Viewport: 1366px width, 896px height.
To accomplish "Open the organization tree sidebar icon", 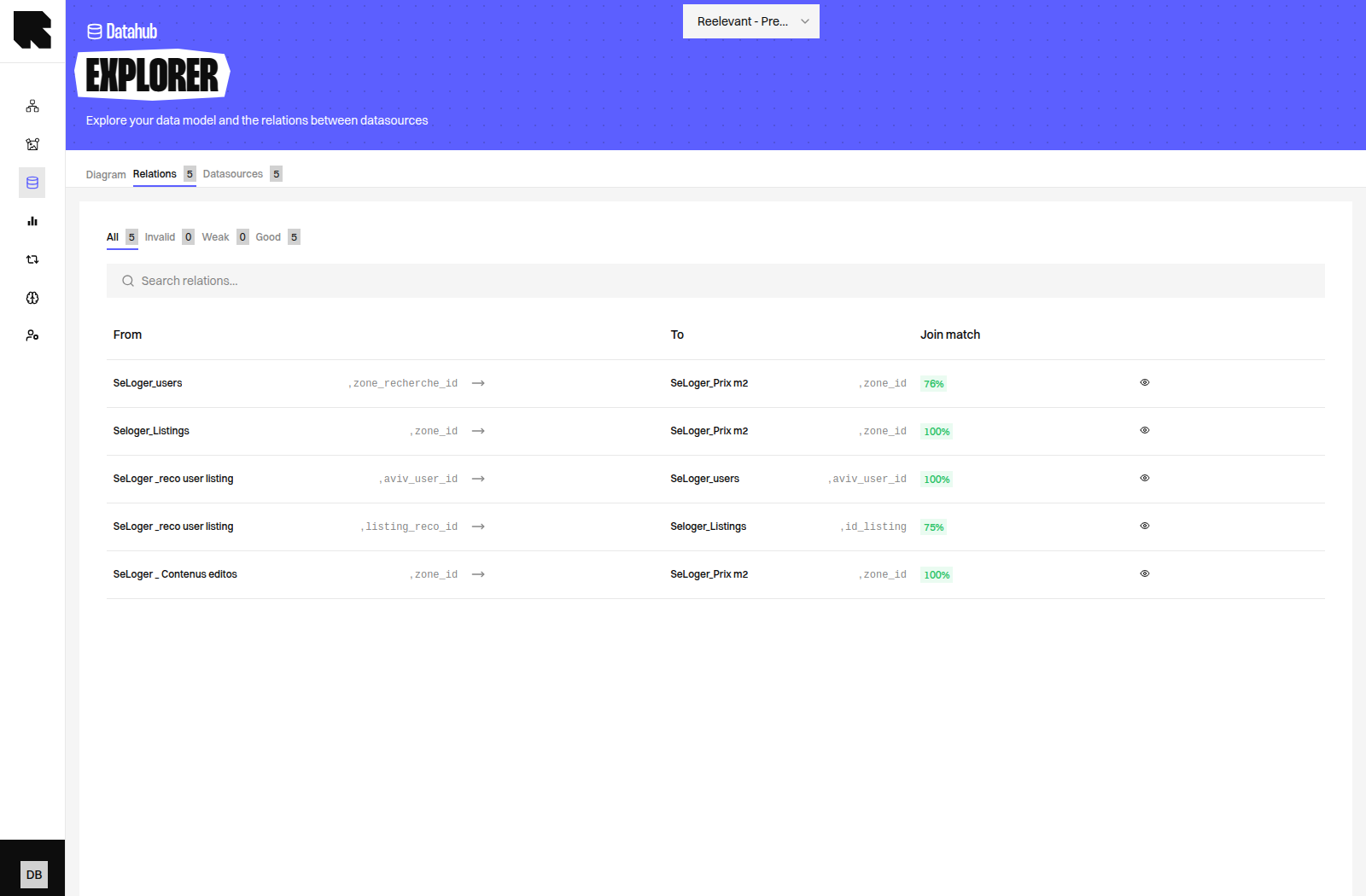I will tap(32, 106).
